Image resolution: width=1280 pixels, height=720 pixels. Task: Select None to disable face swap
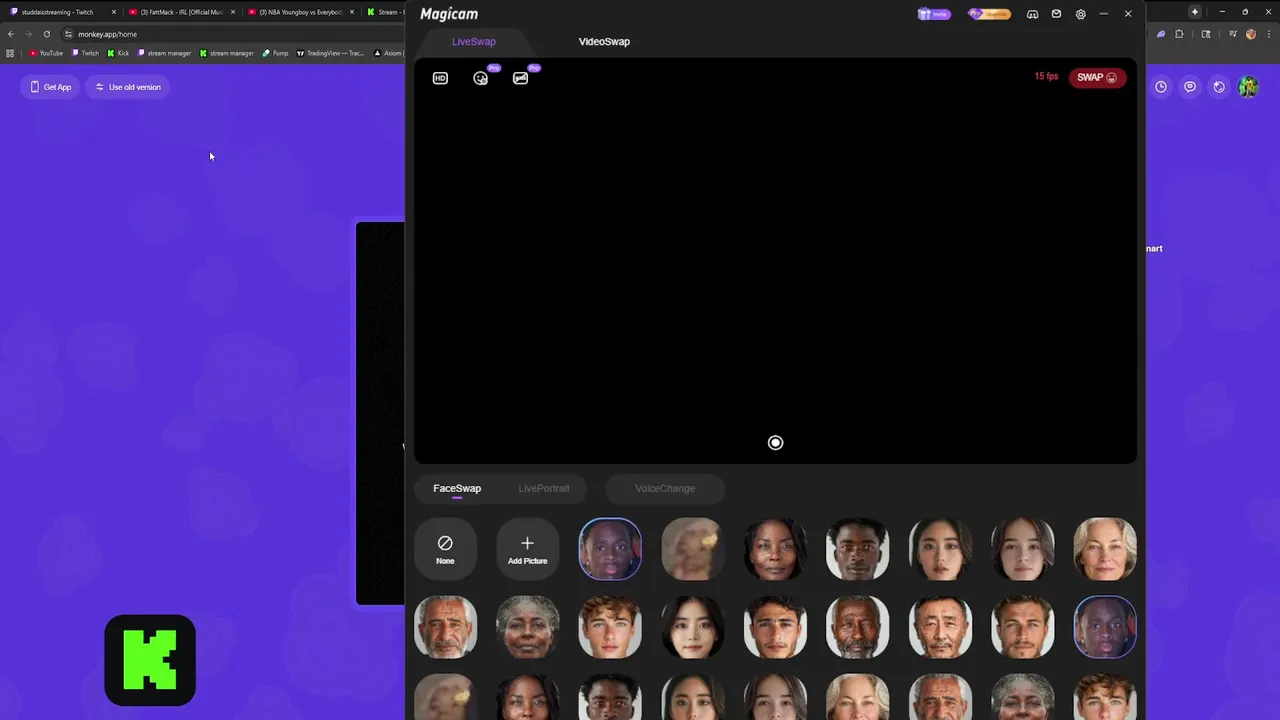point(445,548)
